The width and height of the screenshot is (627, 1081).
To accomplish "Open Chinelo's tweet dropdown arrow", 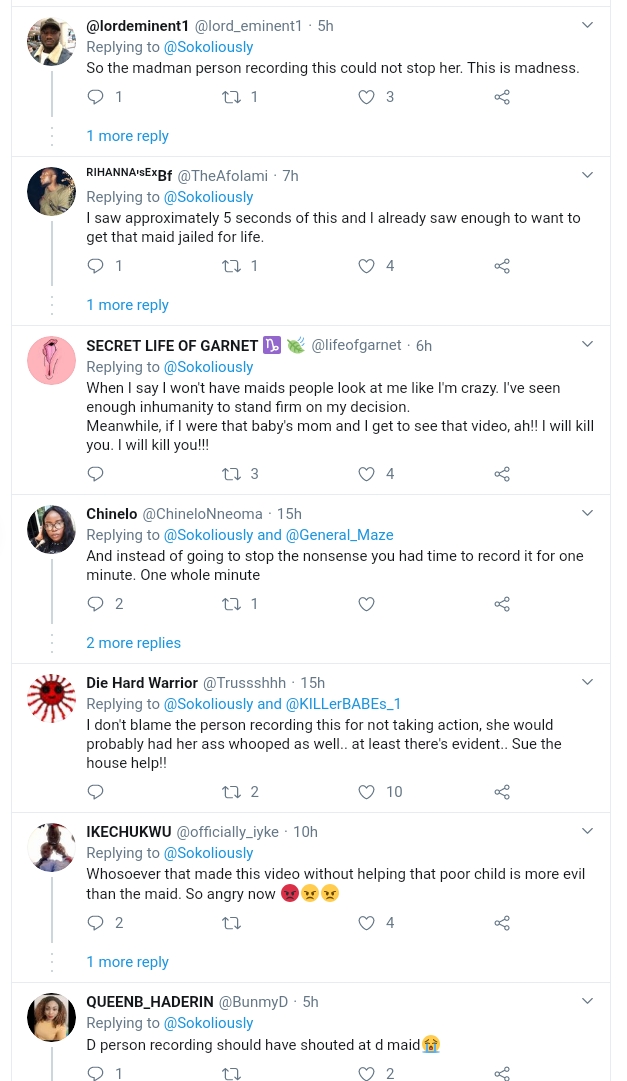I will 587,512.
